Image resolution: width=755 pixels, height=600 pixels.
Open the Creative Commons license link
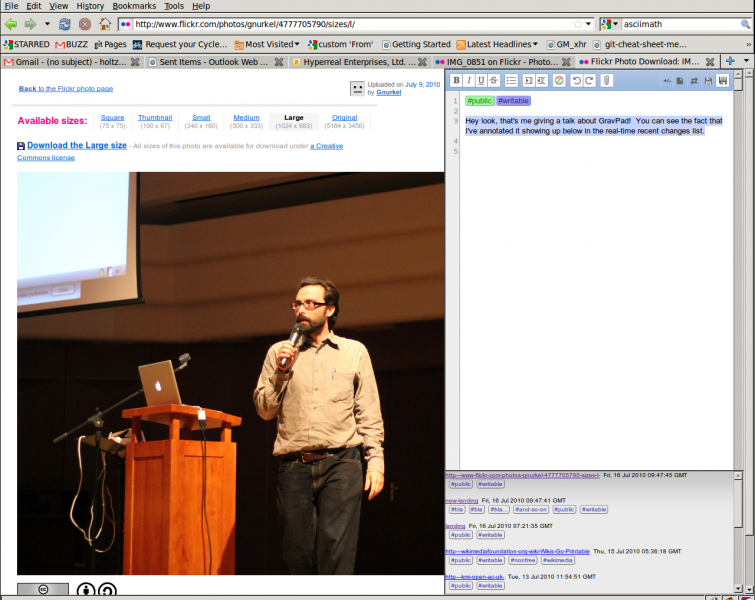(326, 146)
